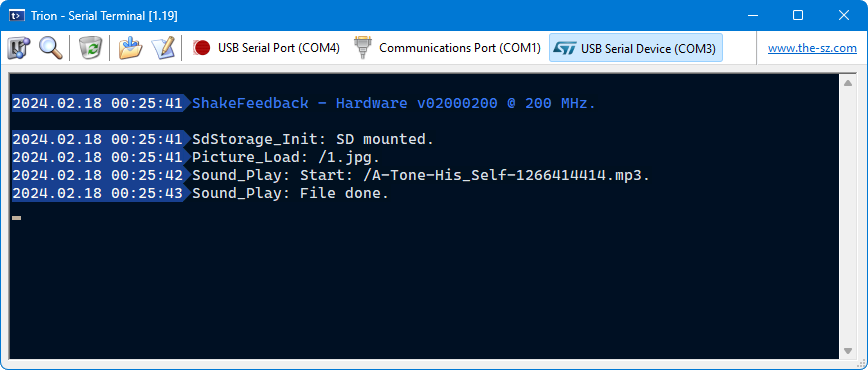The height and width of the screenshot is (370, 868).
Task: Switch to Communications Port (COM1)
Action: (x=447, y=48)
